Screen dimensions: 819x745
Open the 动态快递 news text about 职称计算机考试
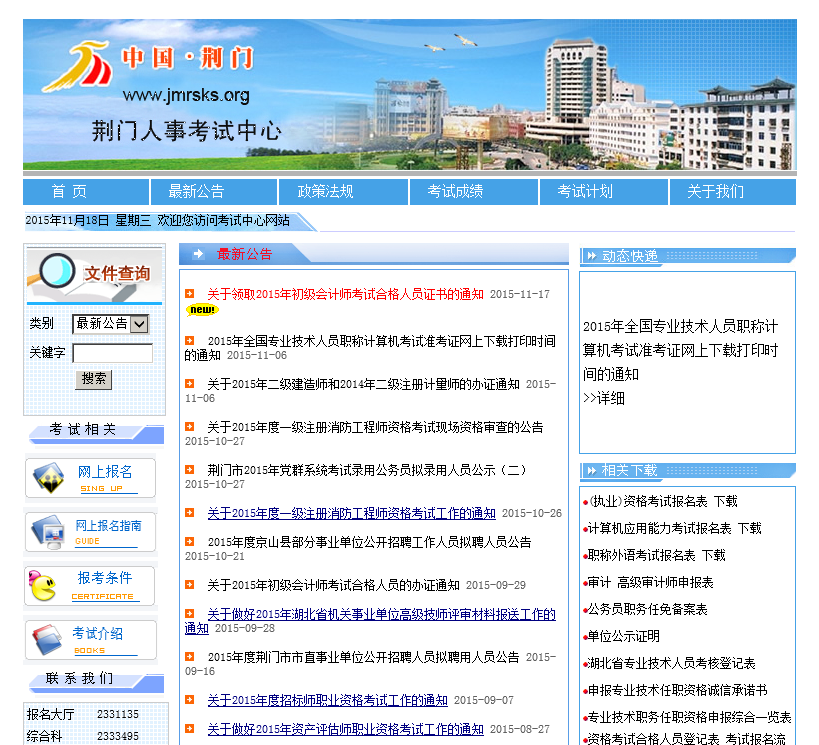coord(681,350)
